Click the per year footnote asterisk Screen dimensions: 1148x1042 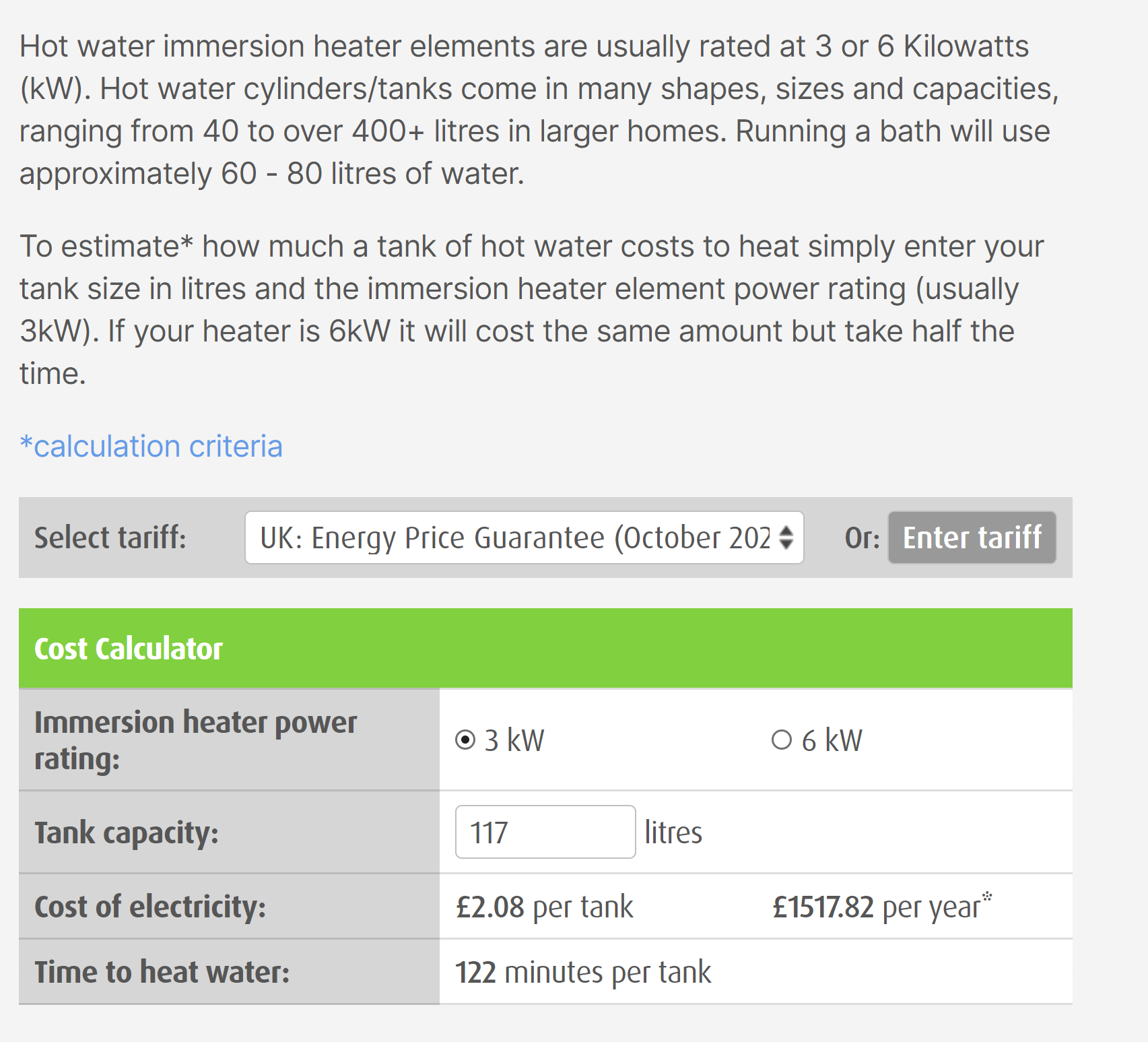pyautogui.click(x=986, y=897)
